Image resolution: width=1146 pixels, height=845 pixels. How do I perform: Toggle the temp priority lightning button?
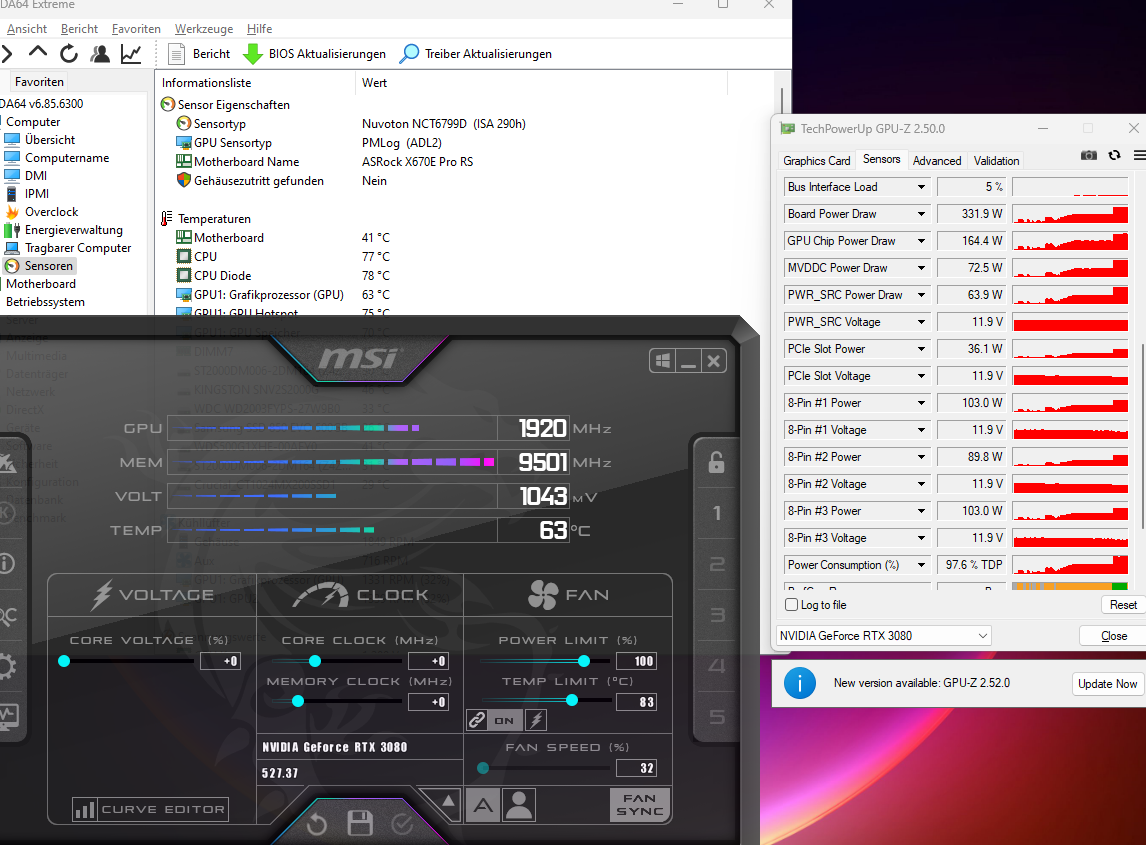coord(536,720)
